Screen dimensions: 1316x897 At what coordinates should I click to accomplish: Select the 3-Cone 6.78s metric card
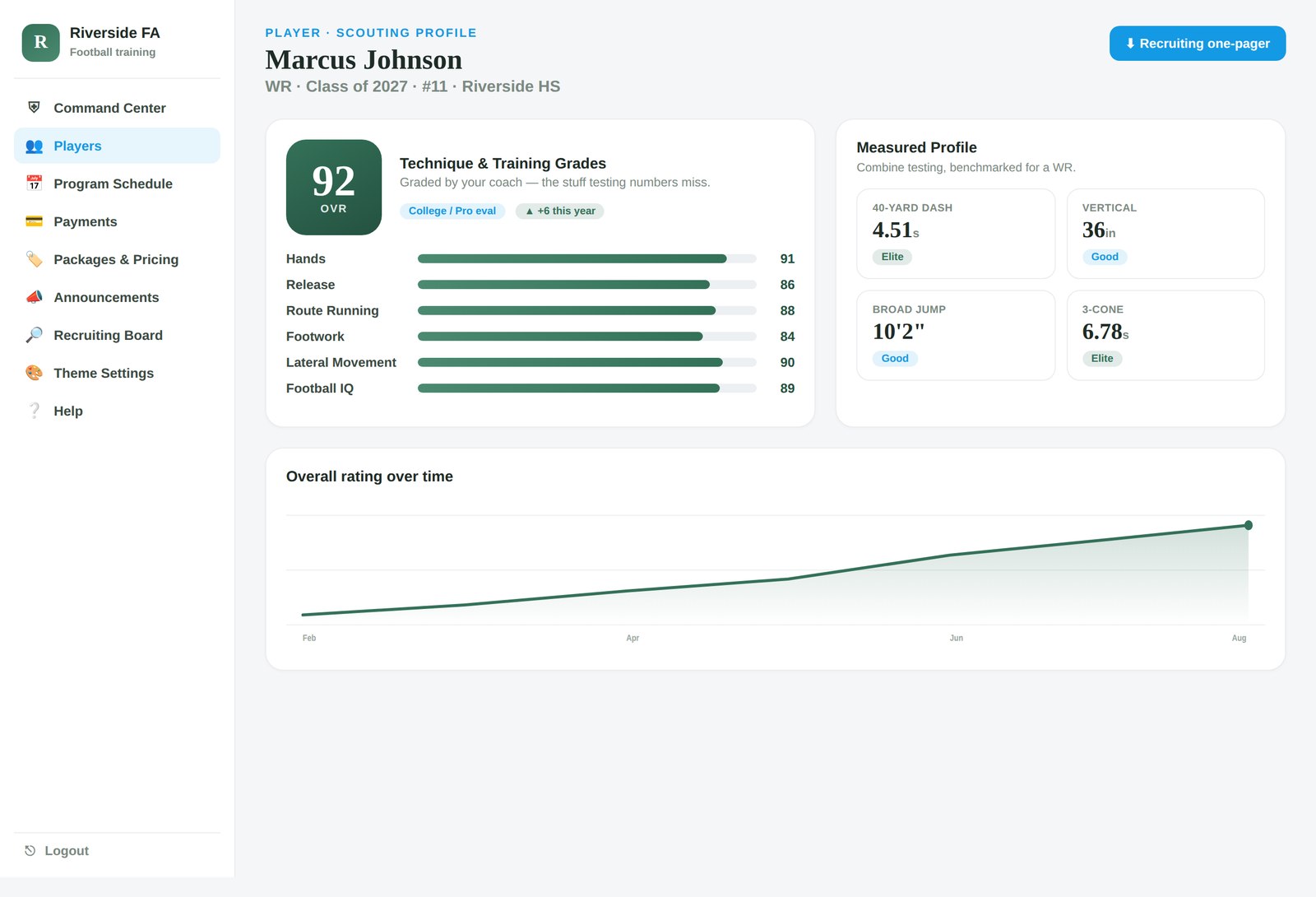(x=1165, y=335)
